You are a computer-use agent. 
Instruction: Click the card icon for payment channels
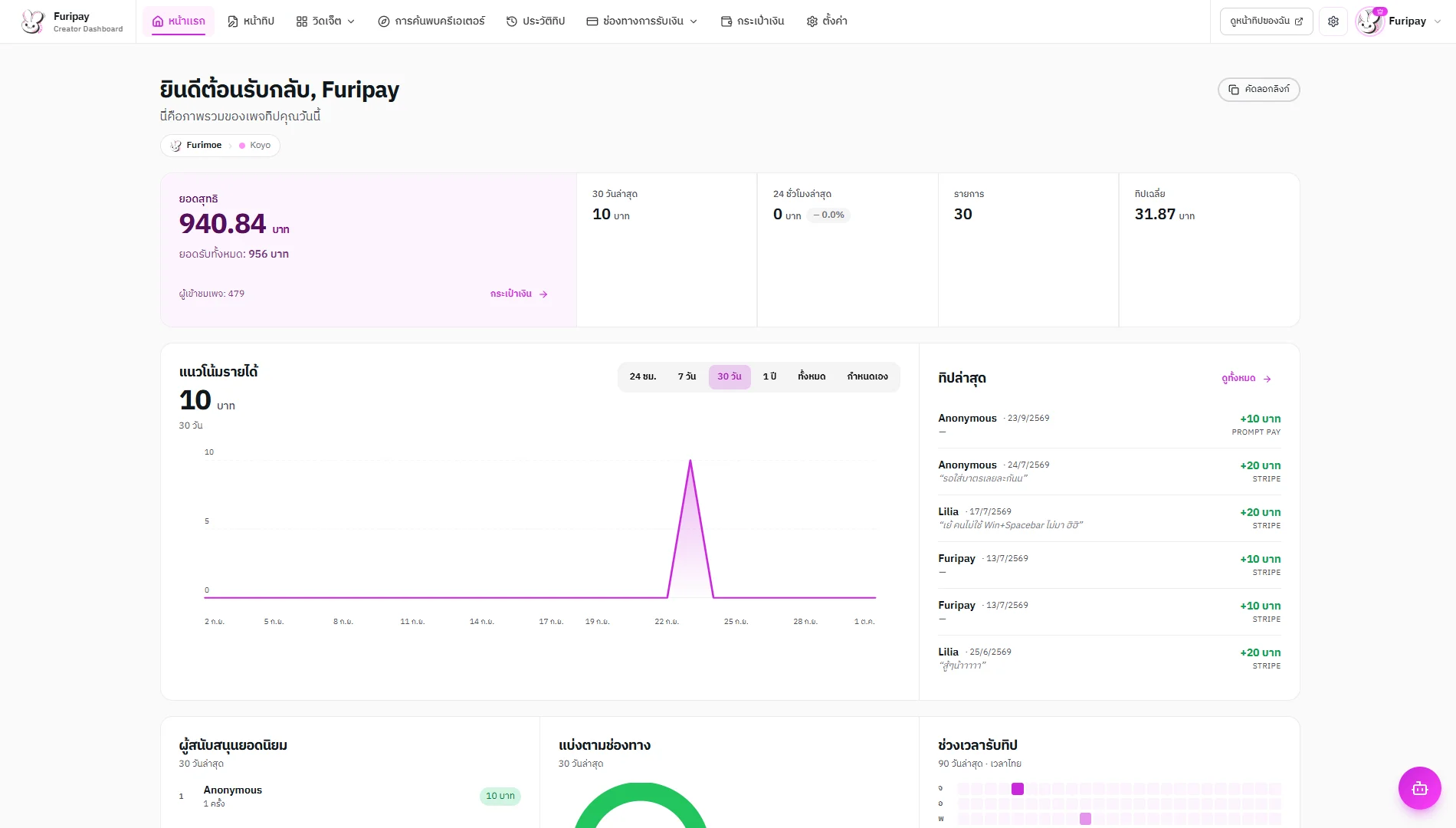pos(592,21)
